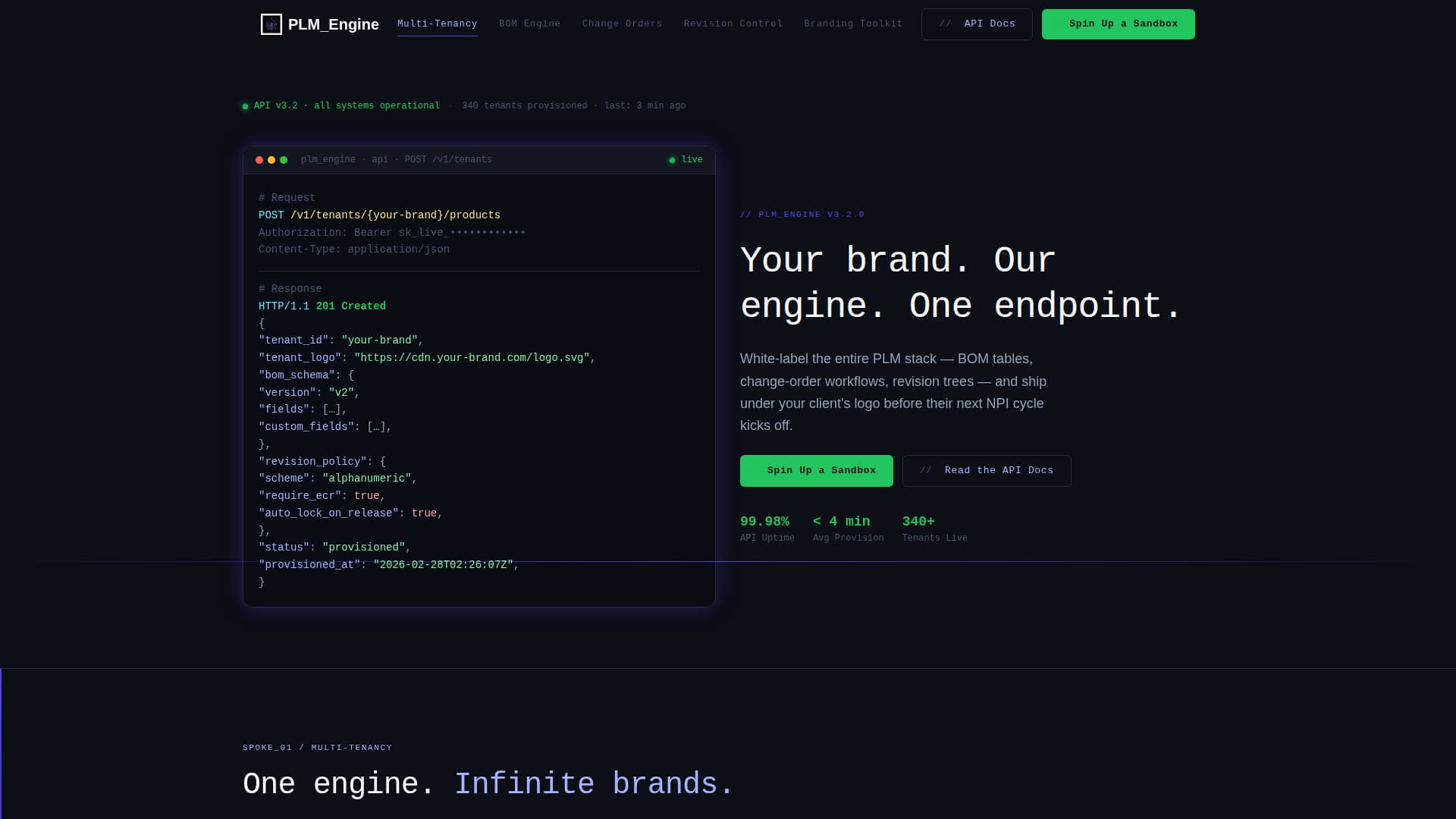Image resolution: width=1456 pixels, height=819 pixels.
Task: Click the // glyph before PLM_ENGINE V3.2.0
Action: 746,215
